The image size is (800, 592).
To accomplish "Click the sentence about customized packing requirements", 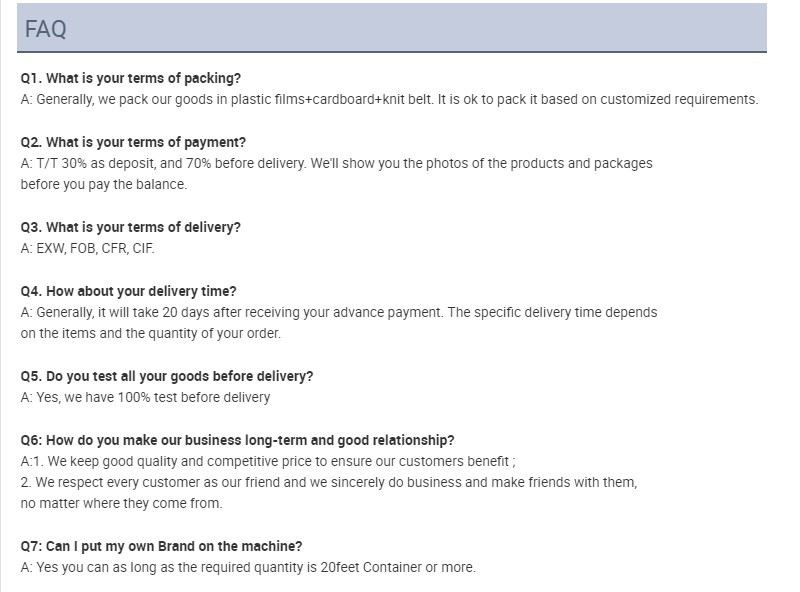I will [597, 99].
